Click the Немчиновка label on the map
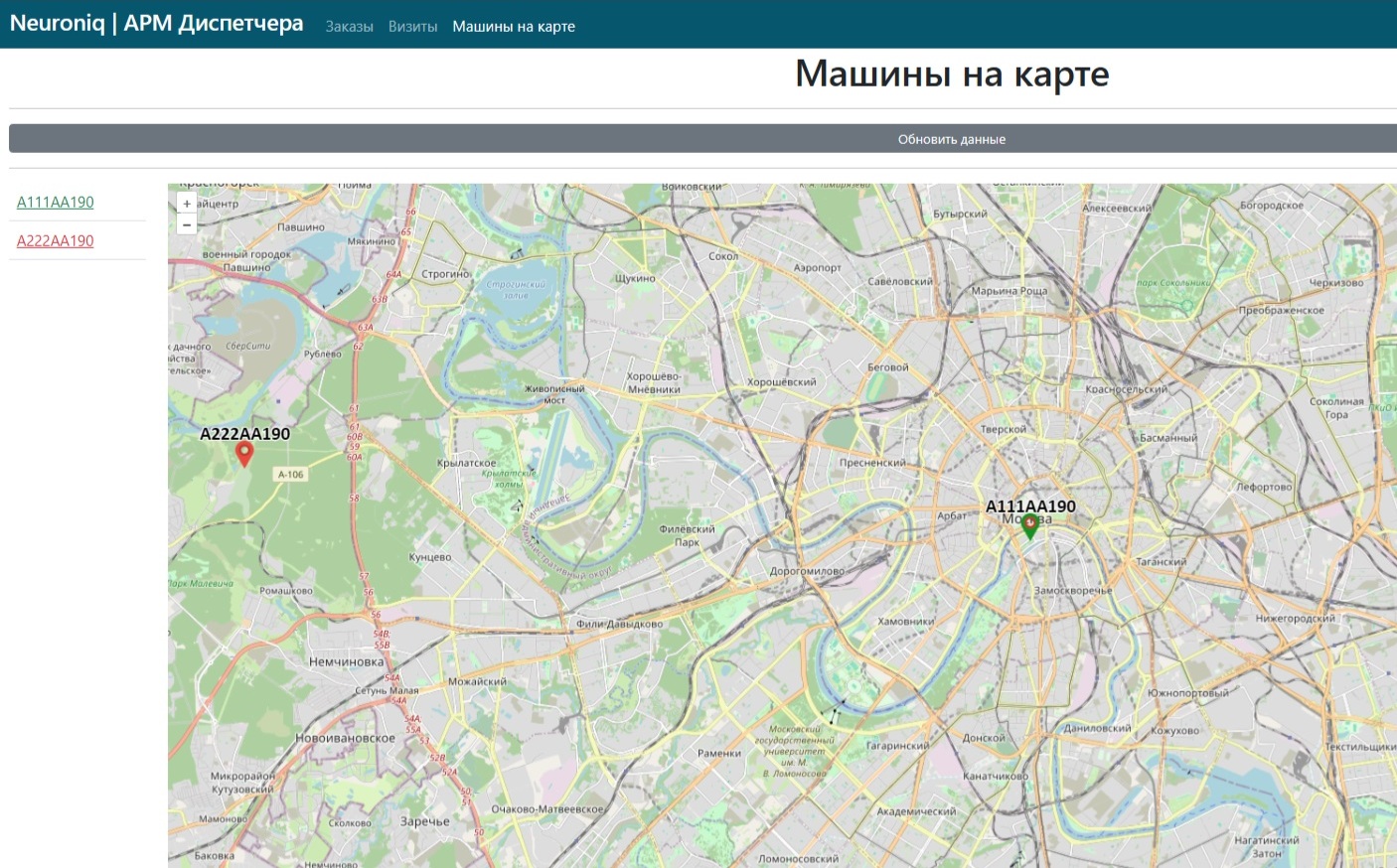The image size is (1397, 868). tap(346, 662)
